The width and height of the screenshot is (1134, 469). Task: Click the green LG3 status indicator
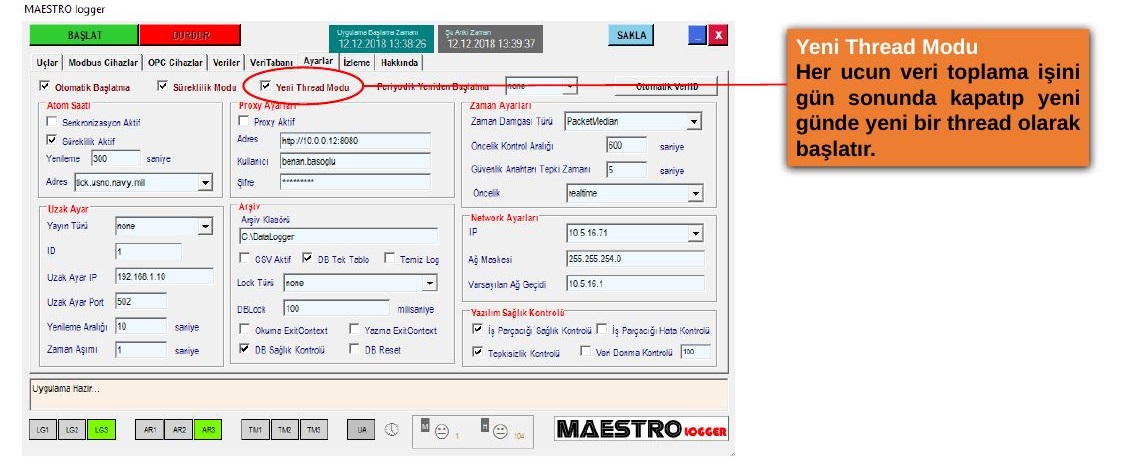101,430
